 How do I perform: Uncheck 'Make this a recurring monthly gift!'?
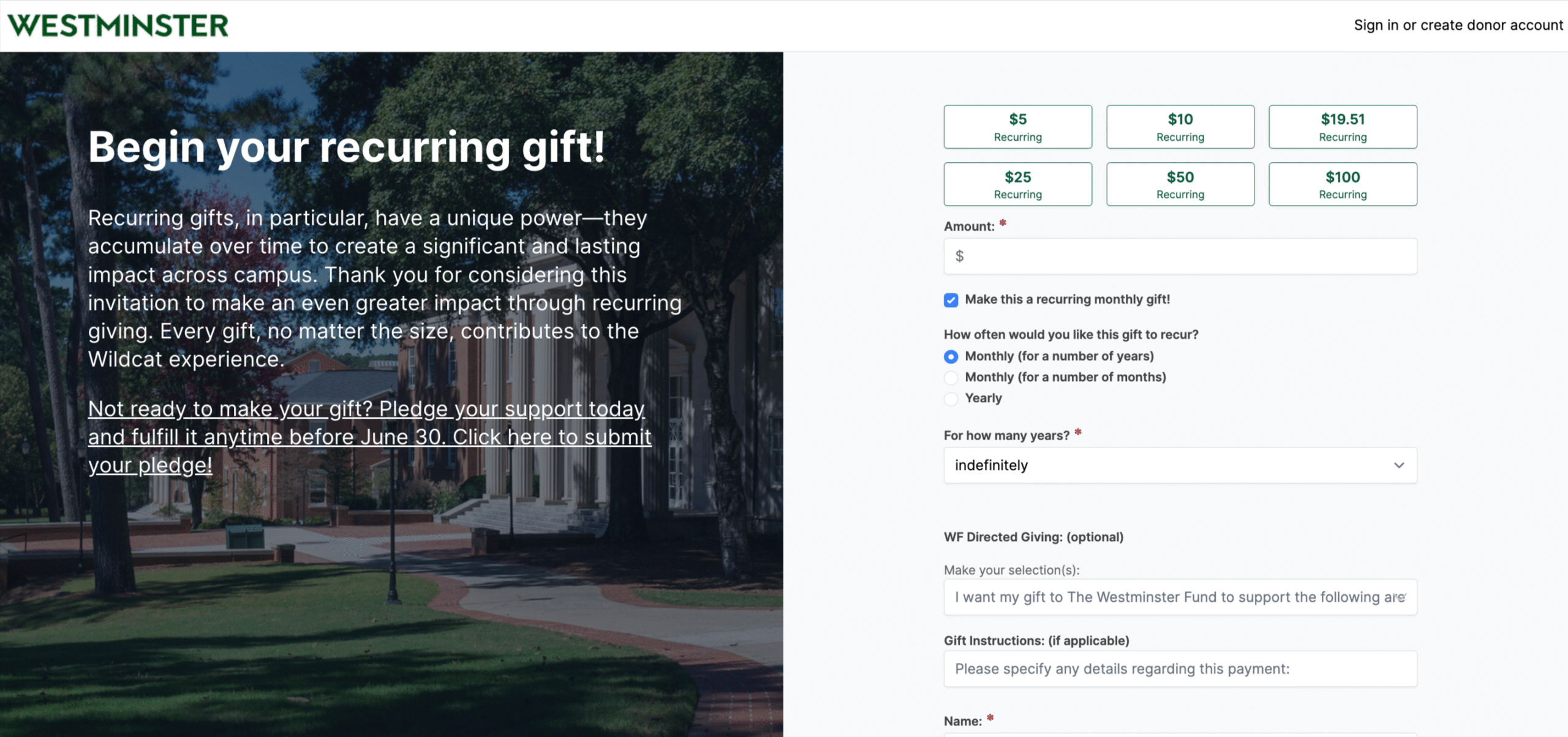click(x=951, y=300)
